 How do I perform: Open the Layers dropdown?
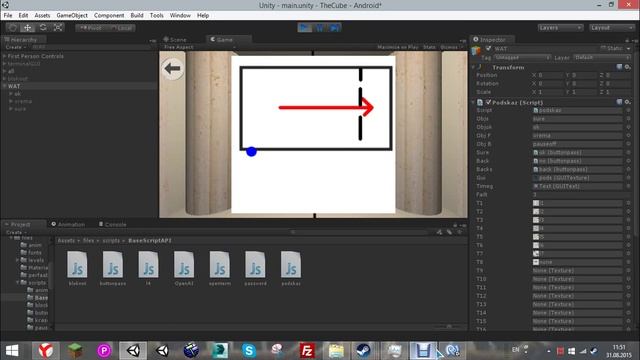point(560,28)
